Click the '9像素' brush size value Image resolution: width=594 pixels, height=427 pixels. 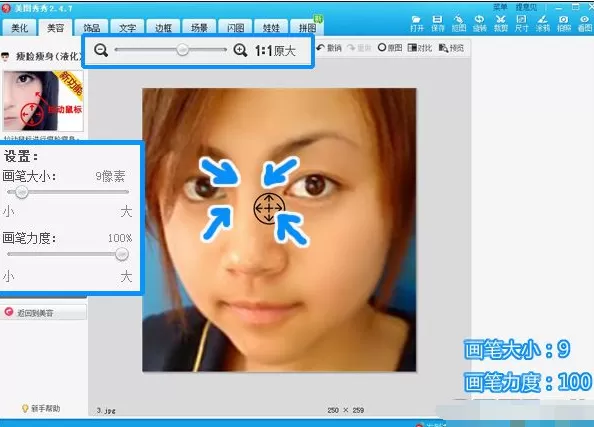110,176
